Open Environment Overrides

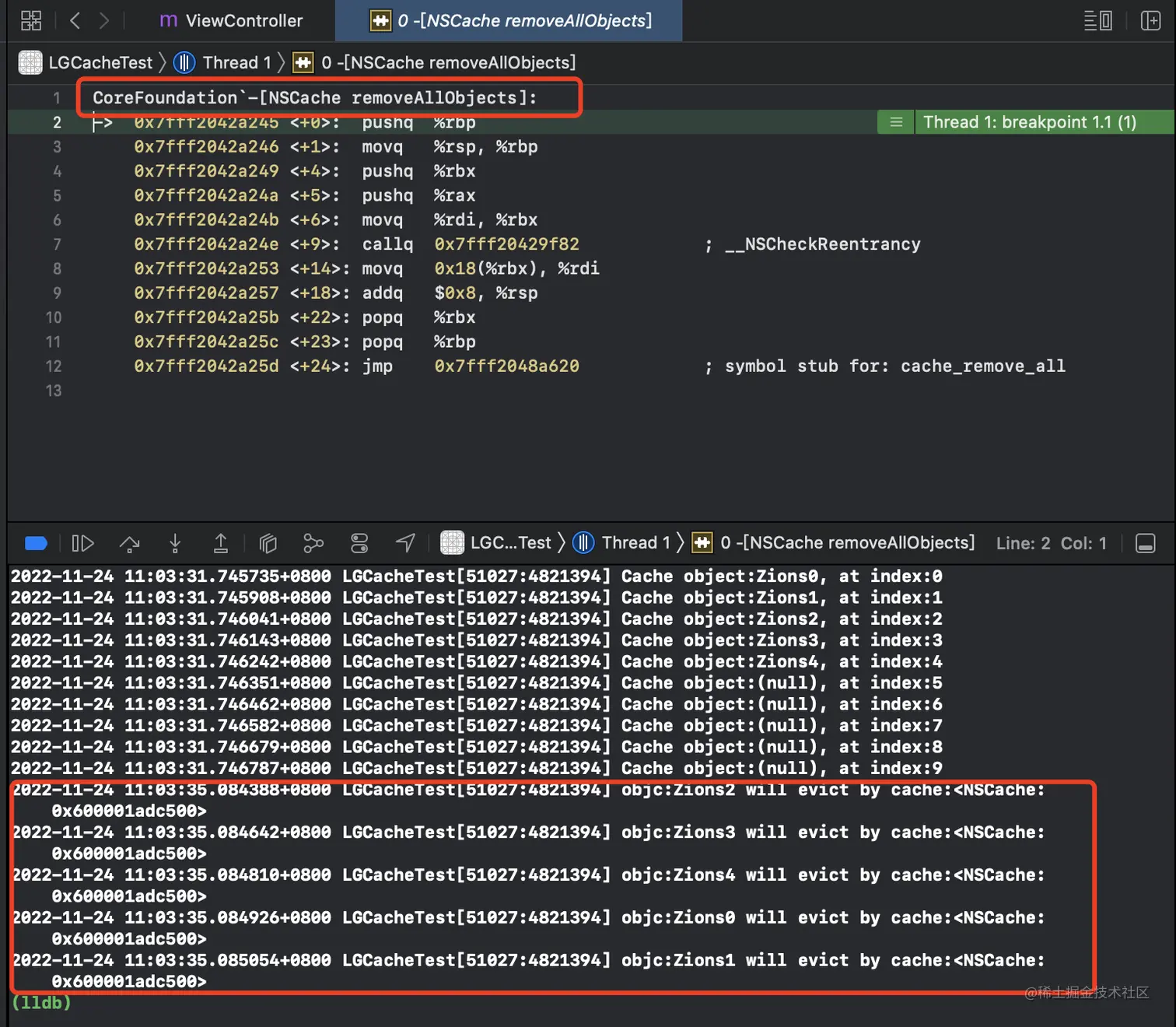[359, 543]
